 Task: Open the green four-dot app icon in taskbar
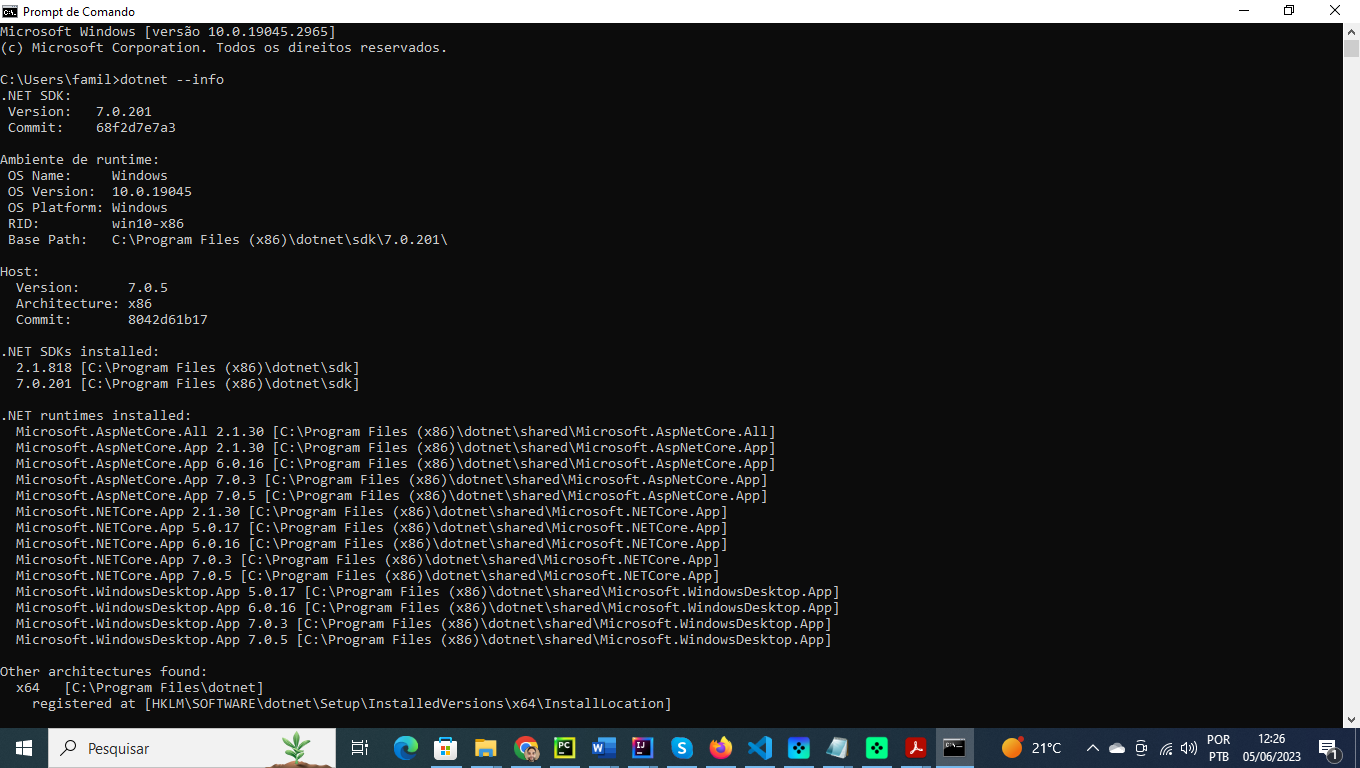pos(877,747)
